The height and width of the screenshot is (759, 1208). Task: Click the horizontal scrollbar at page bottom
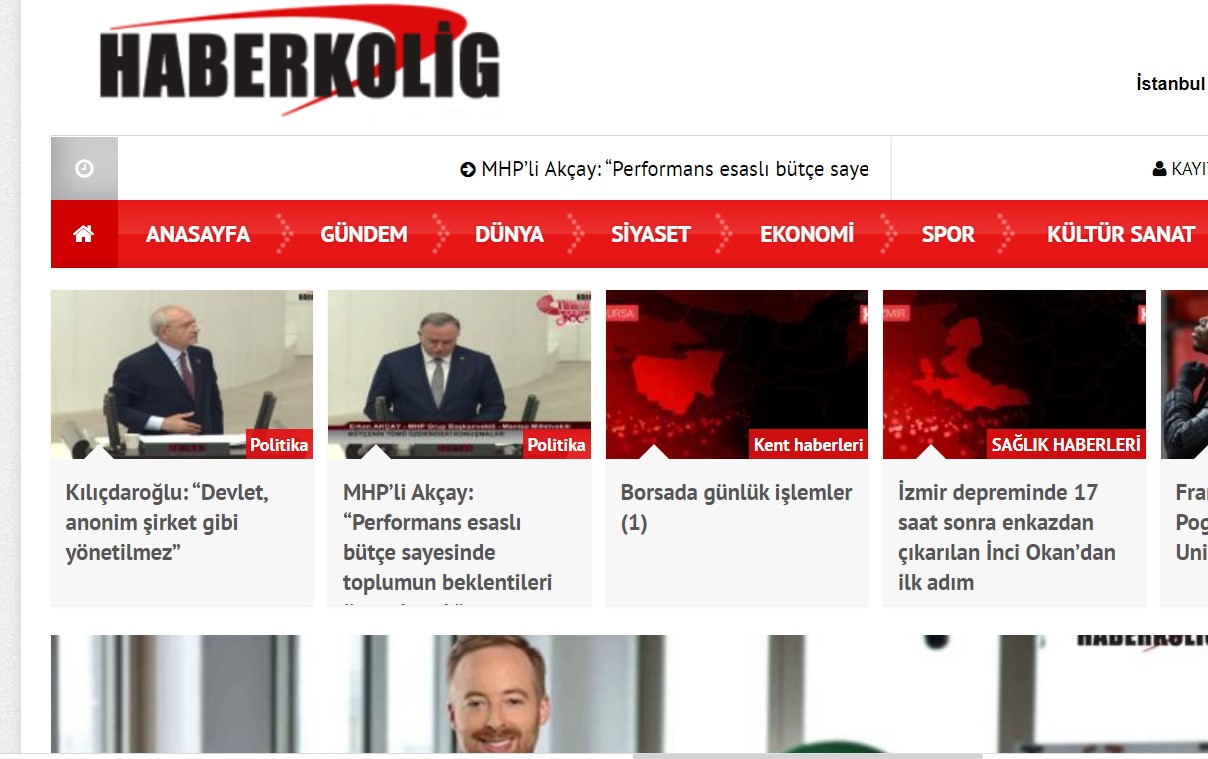coord(807,755)
